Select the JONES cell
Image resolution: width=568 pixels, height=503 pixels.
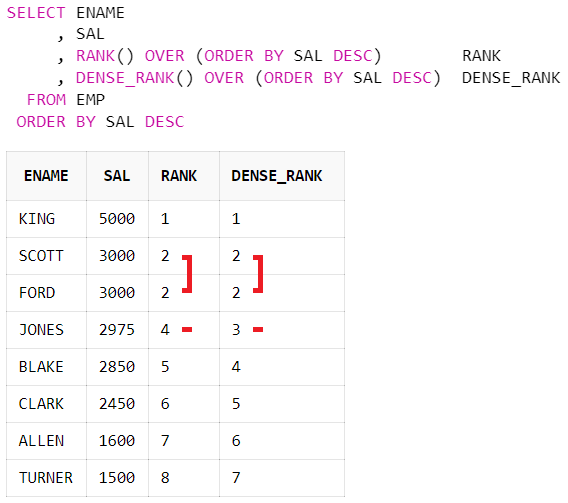point(46,330)
